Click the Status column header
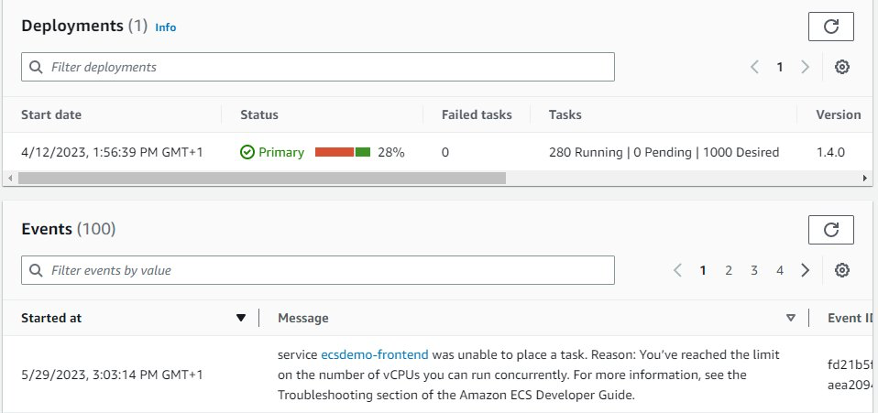Screen dimensions: 879x414 259,115
